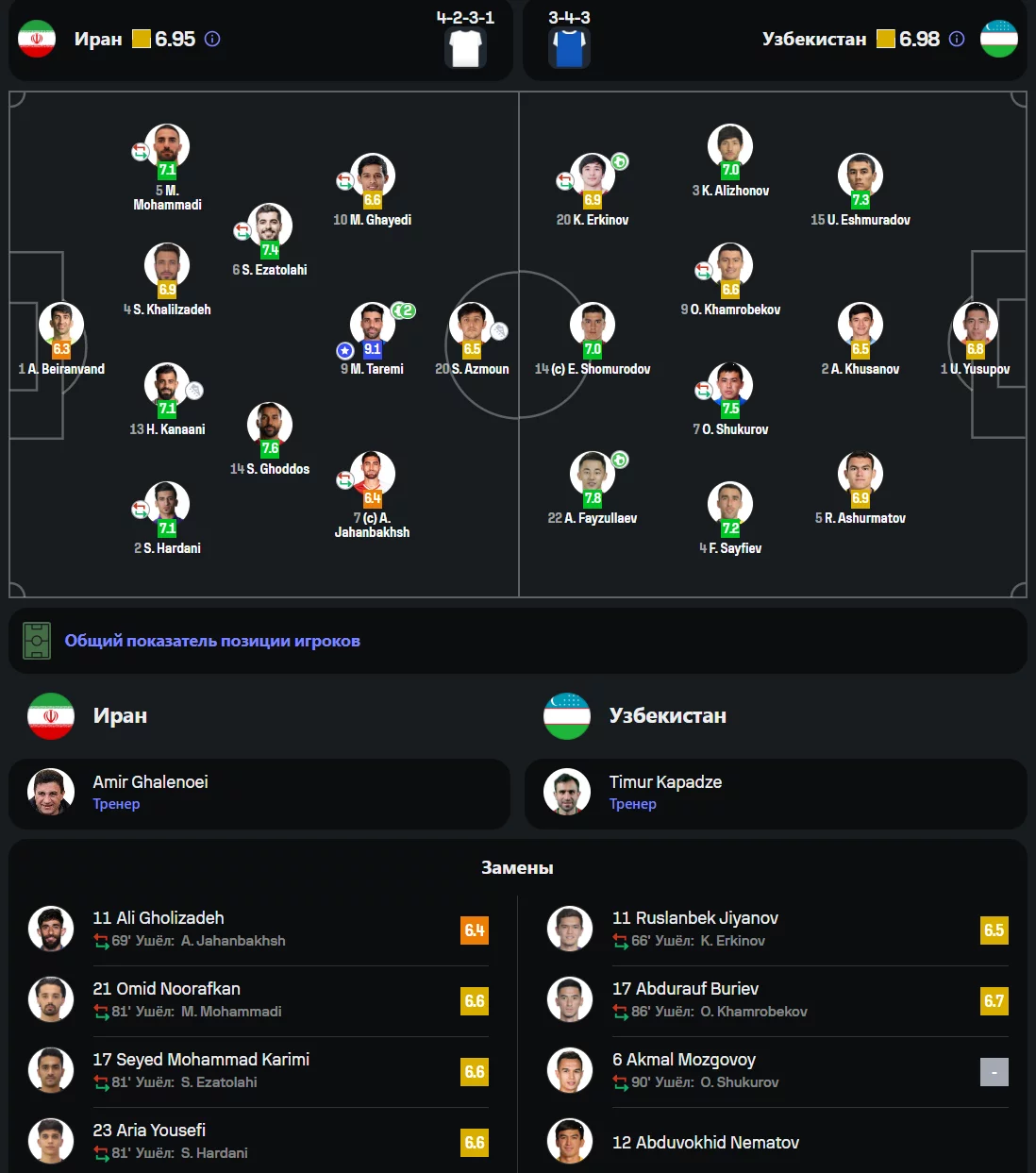
Task: Click the goal badge on A. Fayzullaev
Action: (620, 460)
